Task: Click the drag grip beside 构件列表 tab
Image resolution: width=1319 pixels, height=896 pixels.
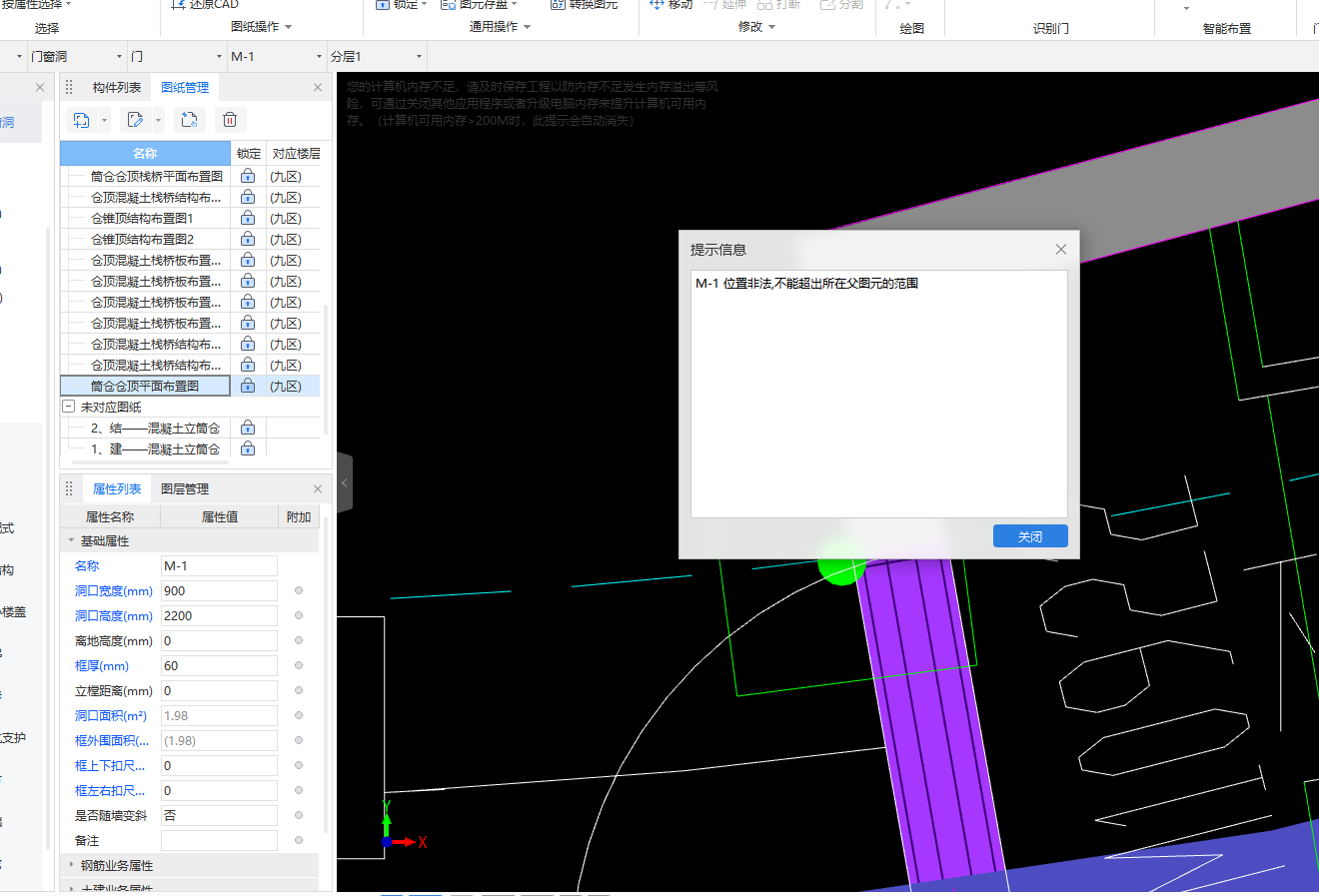Action: coord(69,88)
